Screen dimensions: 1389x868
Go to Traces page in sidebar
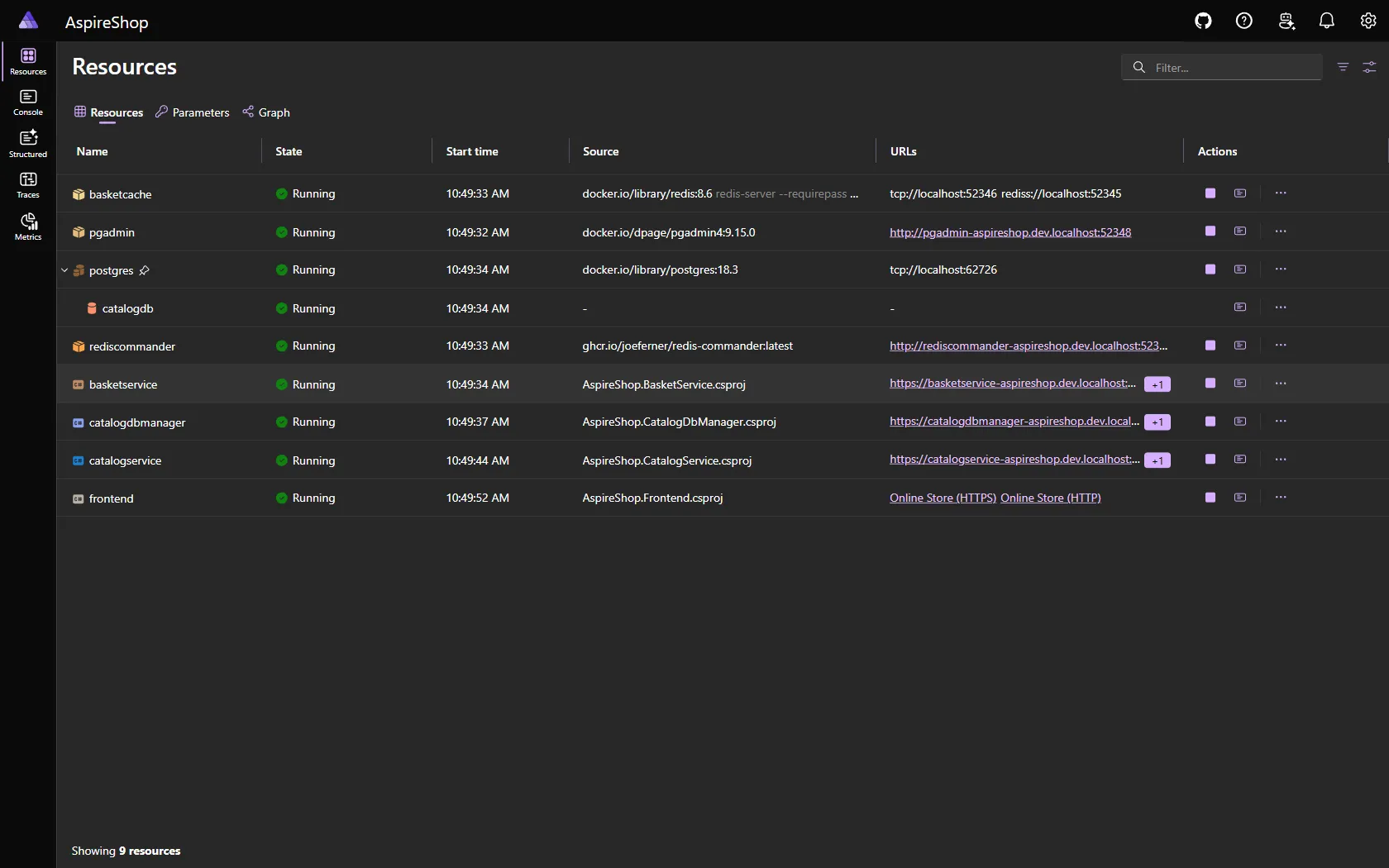point(28,185)
